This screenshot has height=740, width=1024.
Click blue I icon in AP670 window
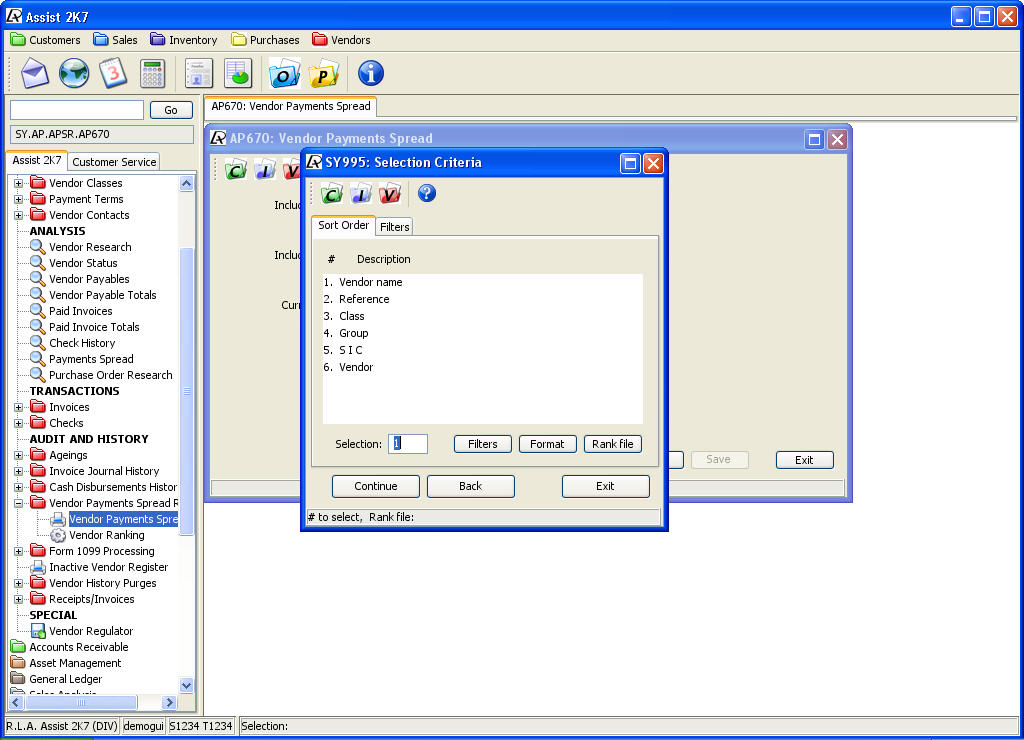point(264,170)
